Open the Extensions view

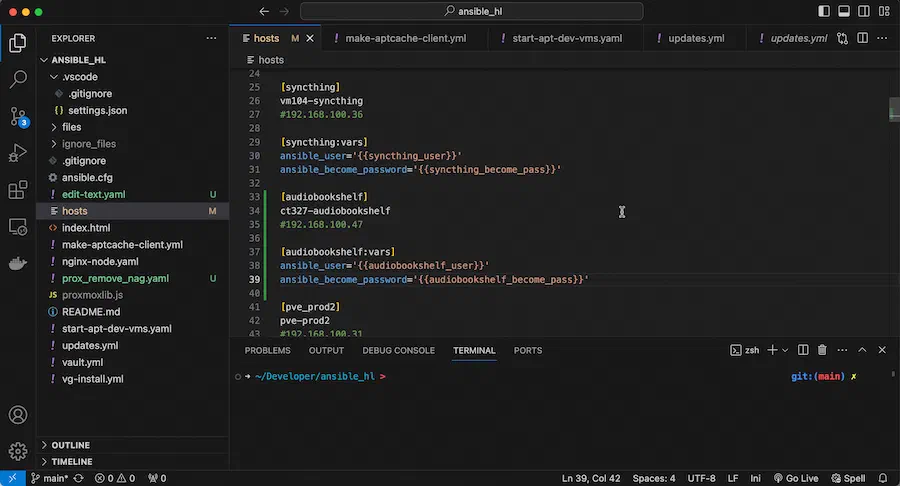18,190
